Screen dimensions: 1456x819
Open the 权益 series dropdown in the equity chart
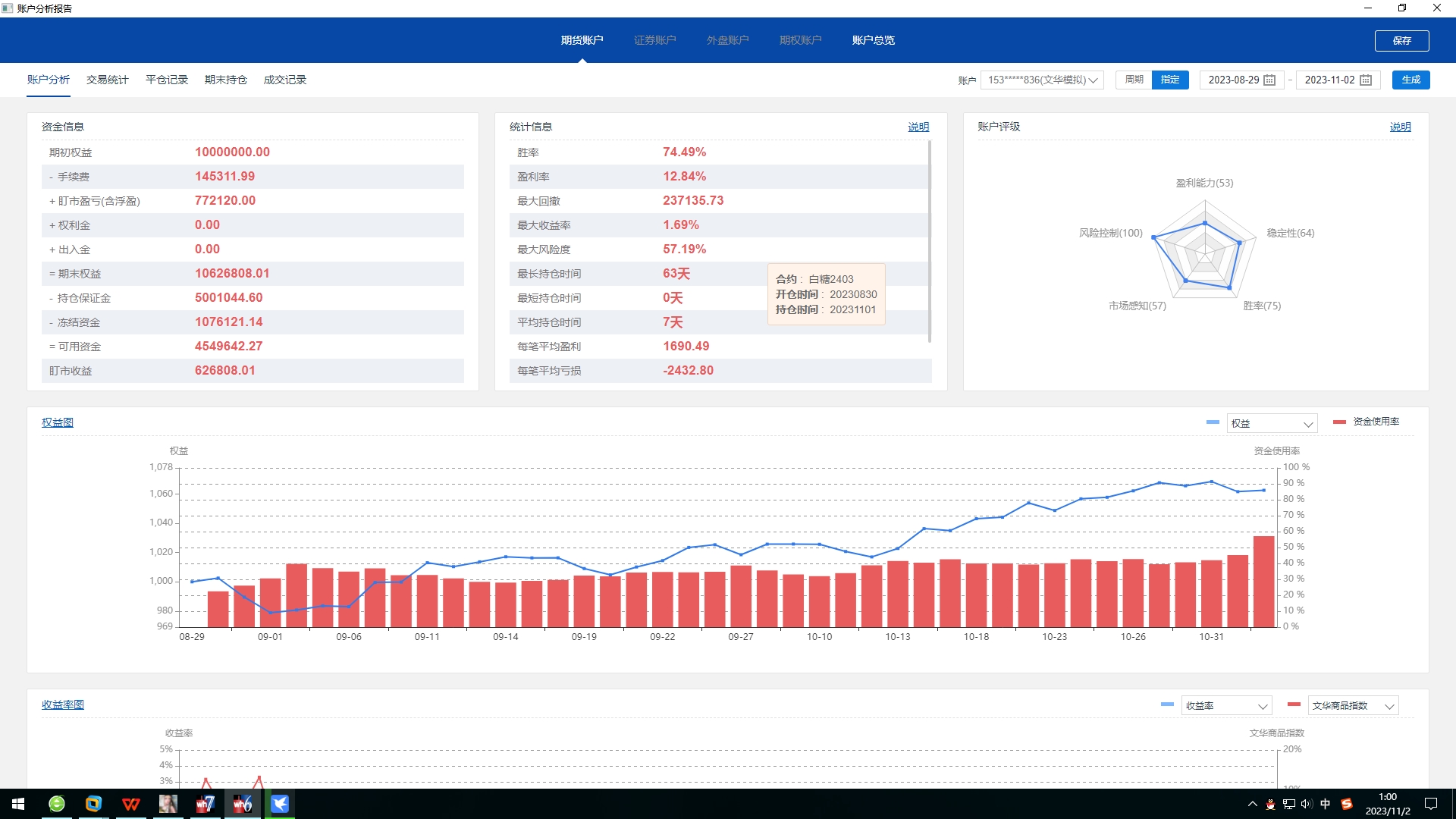pyautogui.click(x=1272, y=423)
